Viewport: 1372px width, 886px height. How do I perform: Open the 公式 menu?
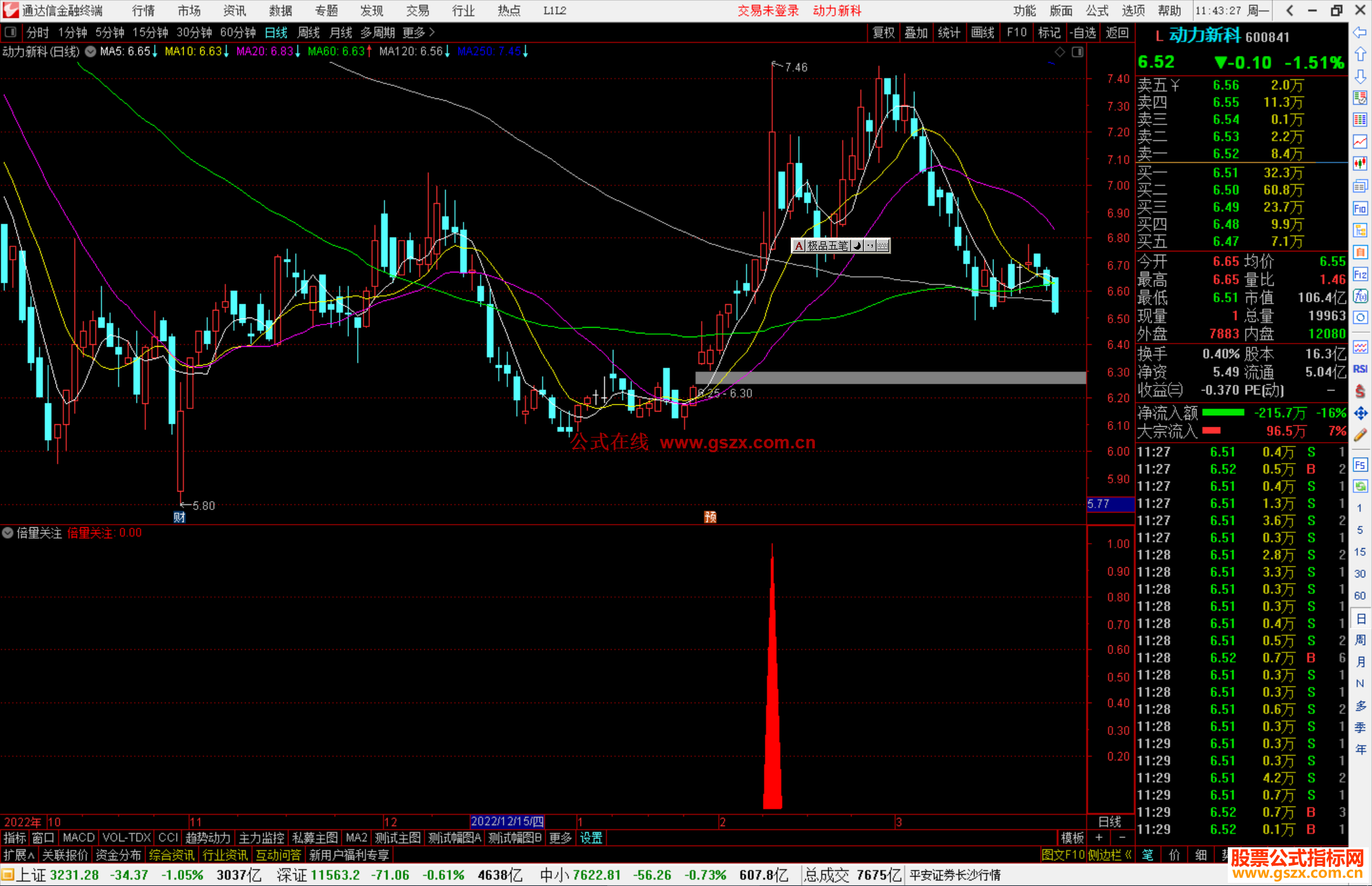[1097, 10]
